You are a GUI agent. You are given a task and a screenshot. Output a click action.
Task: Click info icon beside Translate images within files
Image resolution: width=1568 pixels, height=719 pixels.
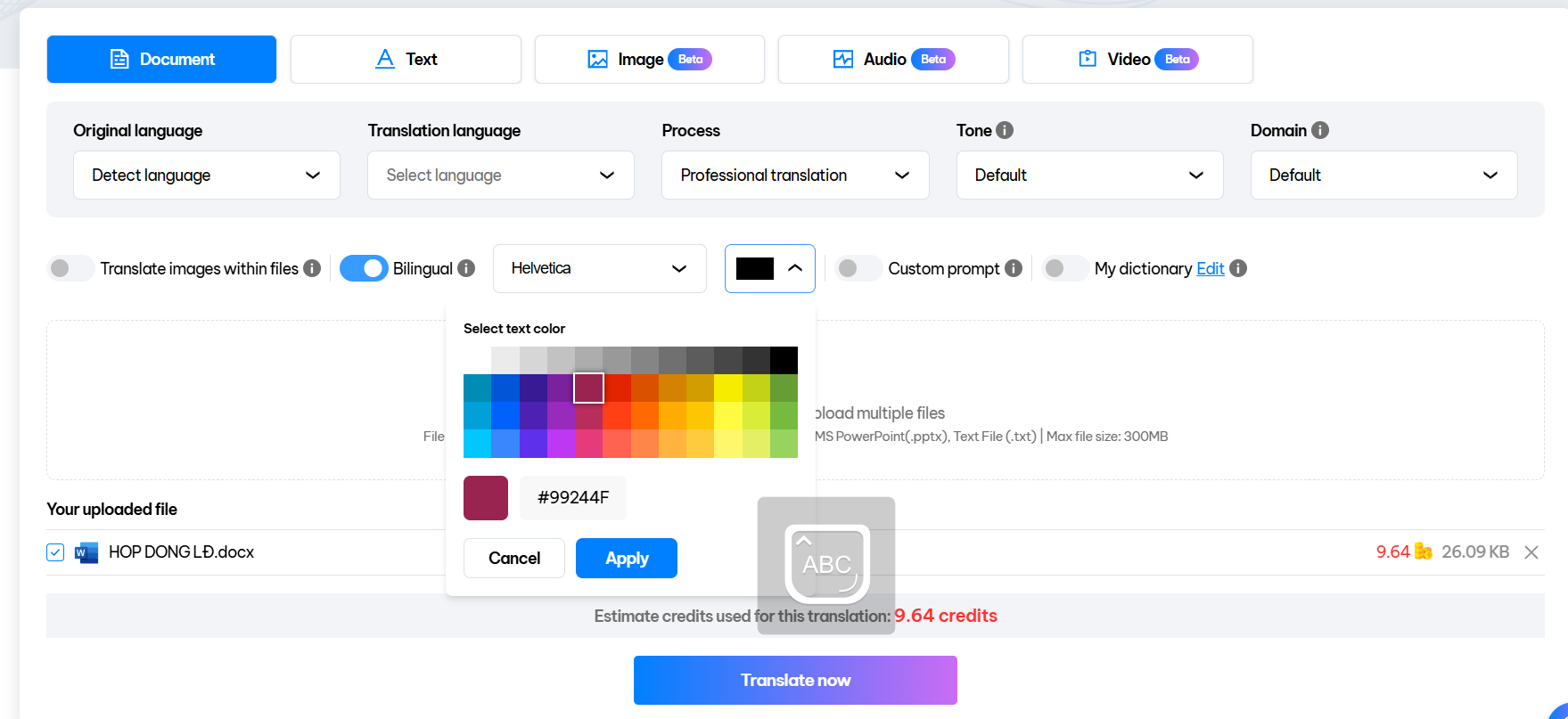[312, 268]
